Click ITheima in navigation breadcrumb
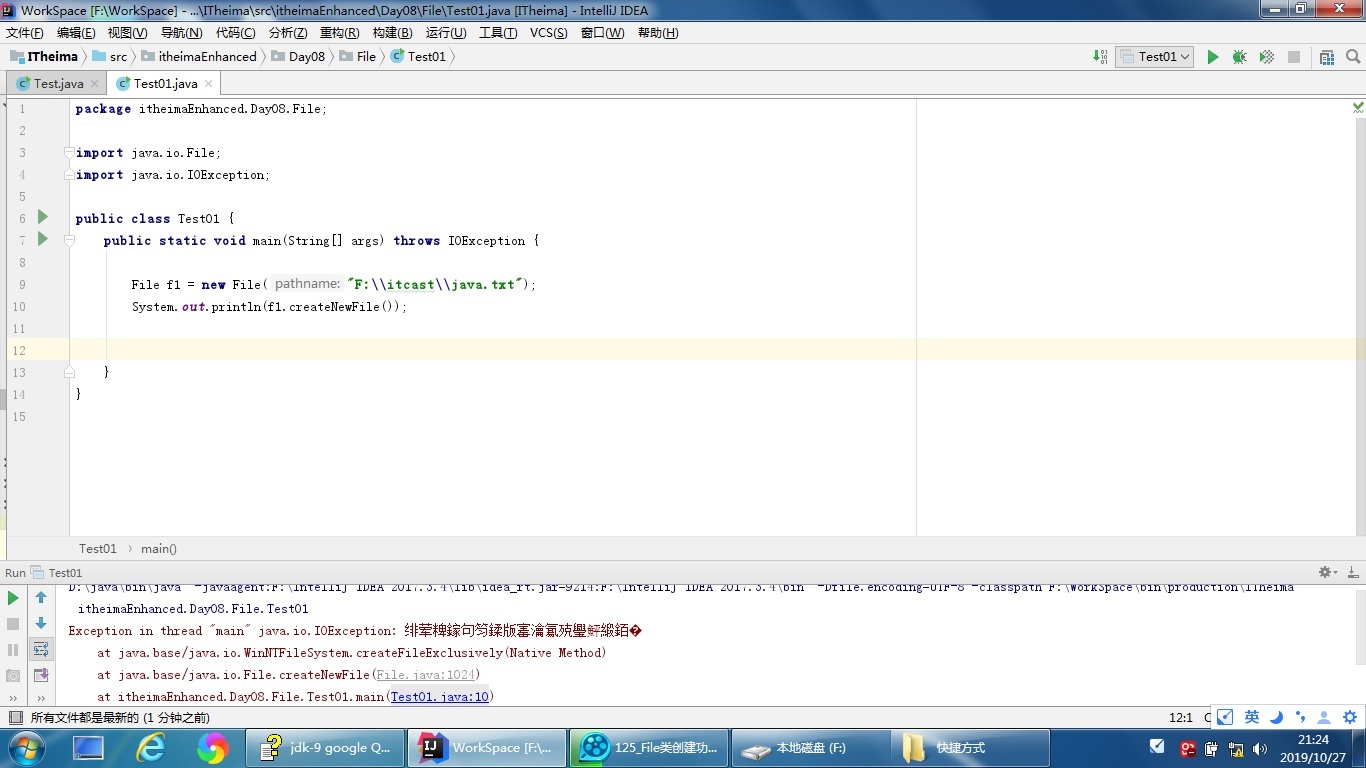This screenshot has width=1366, height=768. coord(44,57)
